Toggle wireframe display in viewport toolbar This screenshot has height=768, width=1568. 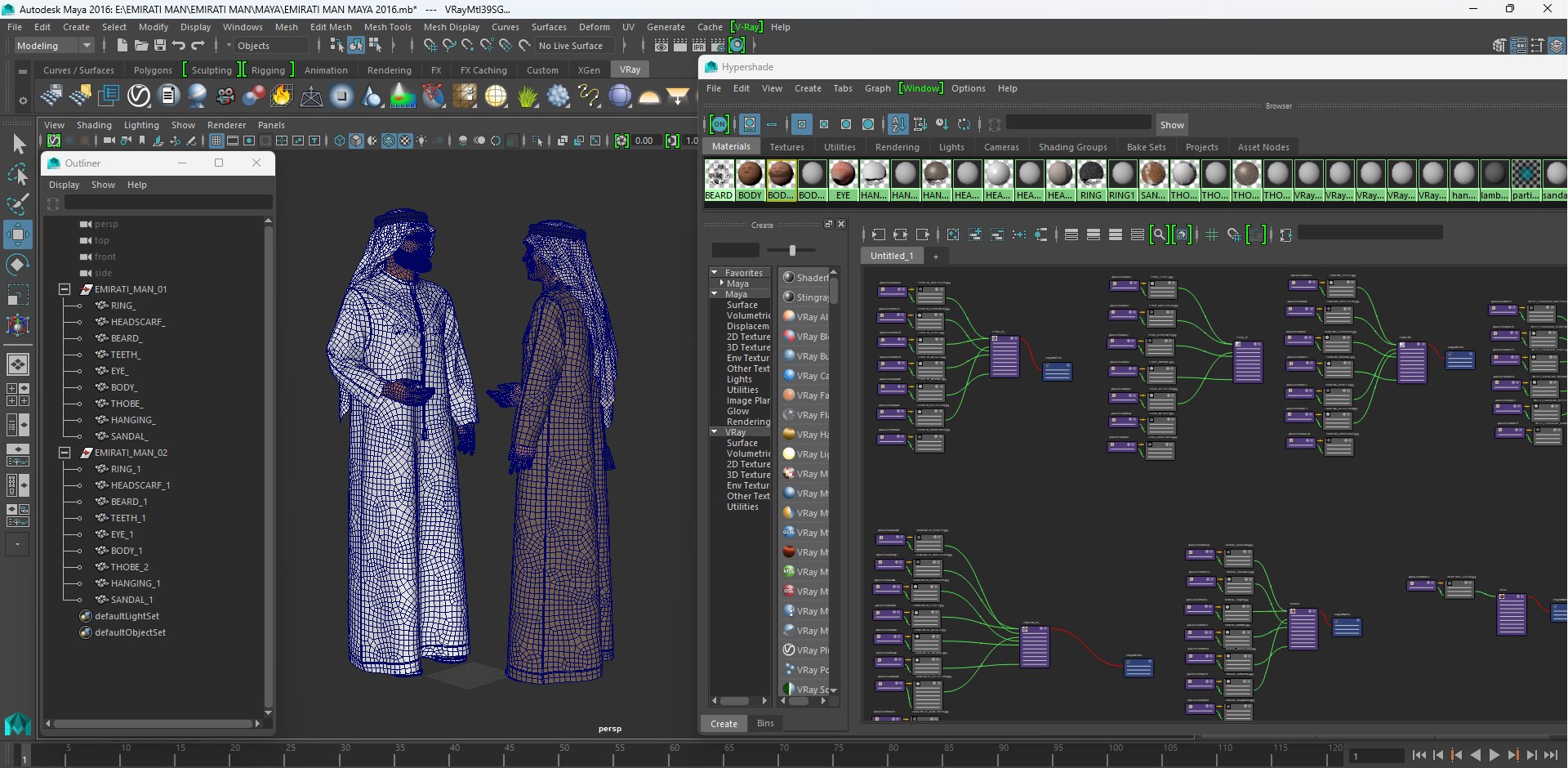[340, 141]
